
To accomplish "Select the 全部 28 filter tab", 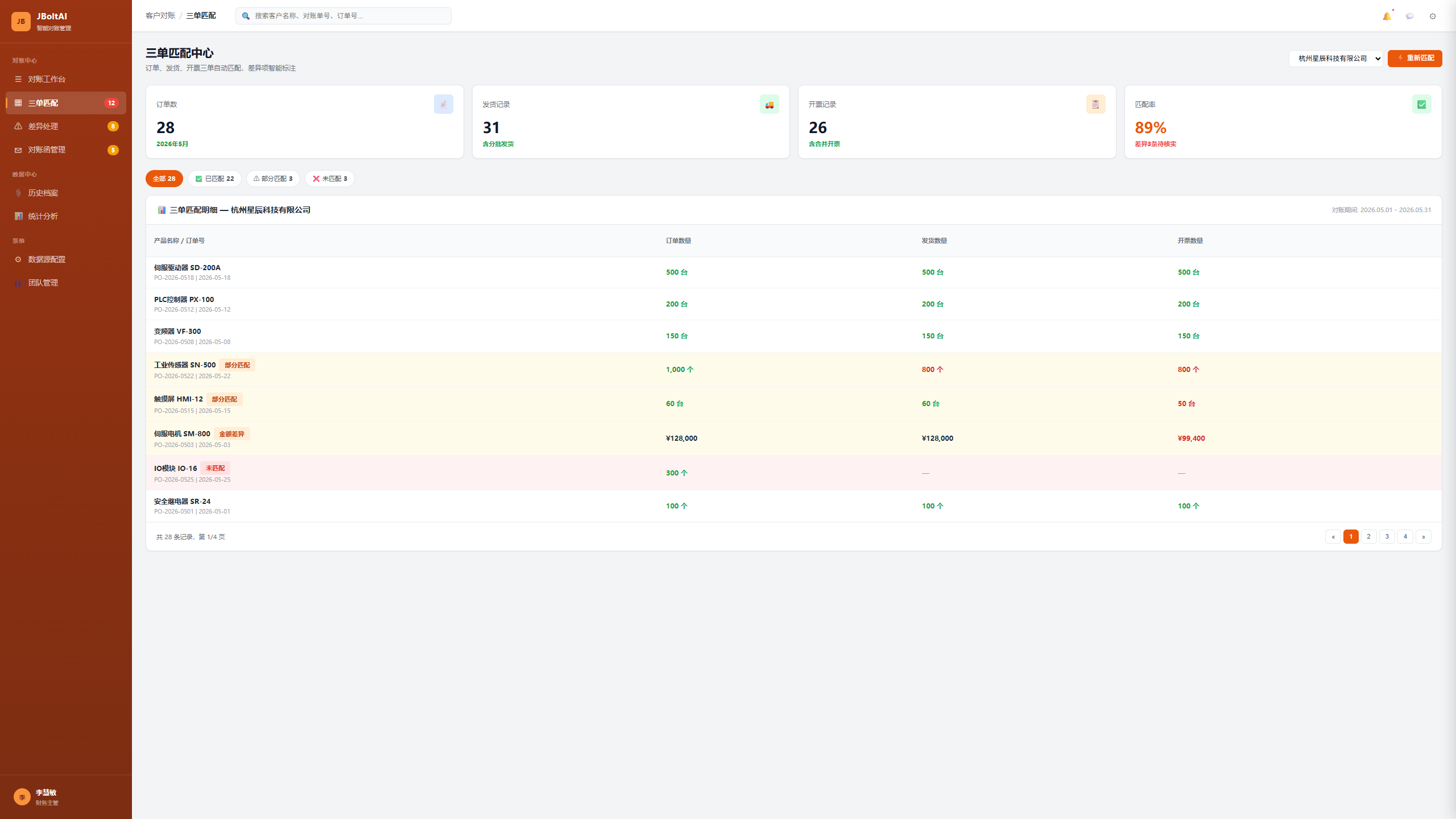I will coord(164,179).
